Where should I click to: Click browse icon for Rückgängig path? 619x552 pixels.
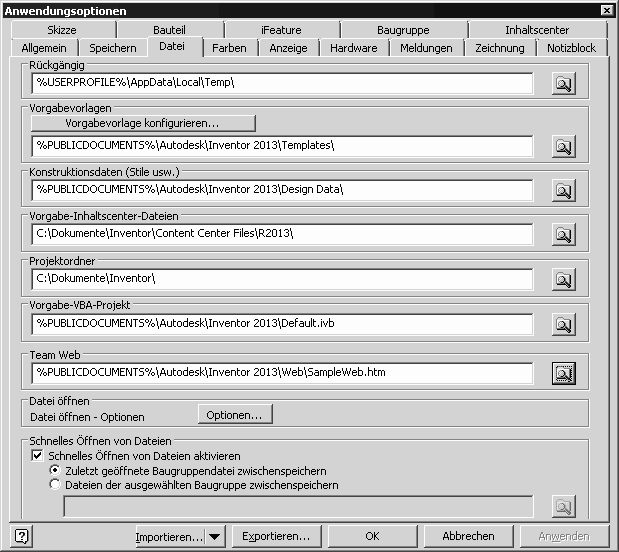(564, 85)
